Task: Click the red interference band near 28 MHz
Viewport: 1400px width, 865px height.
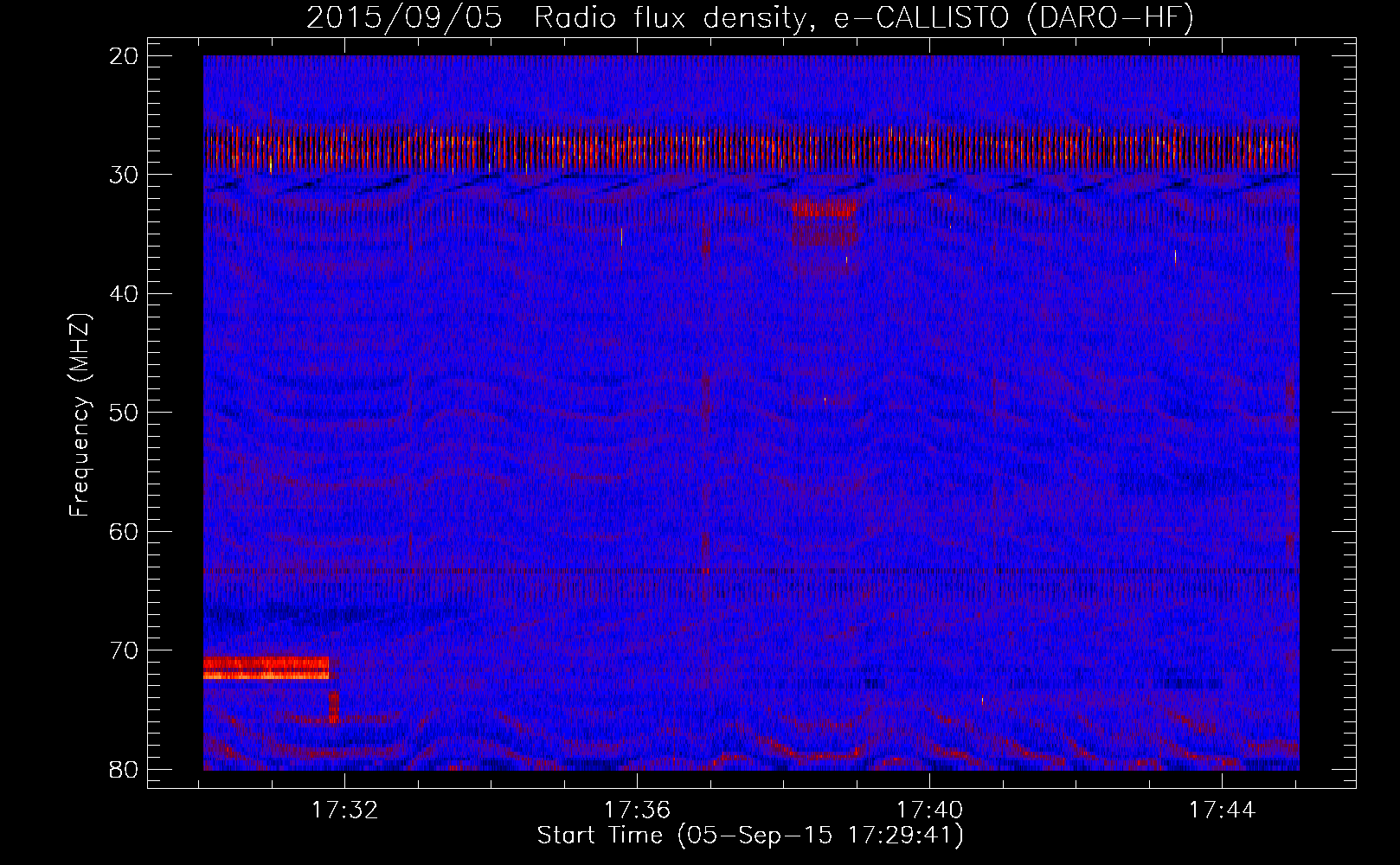Action: coord(751,149)
